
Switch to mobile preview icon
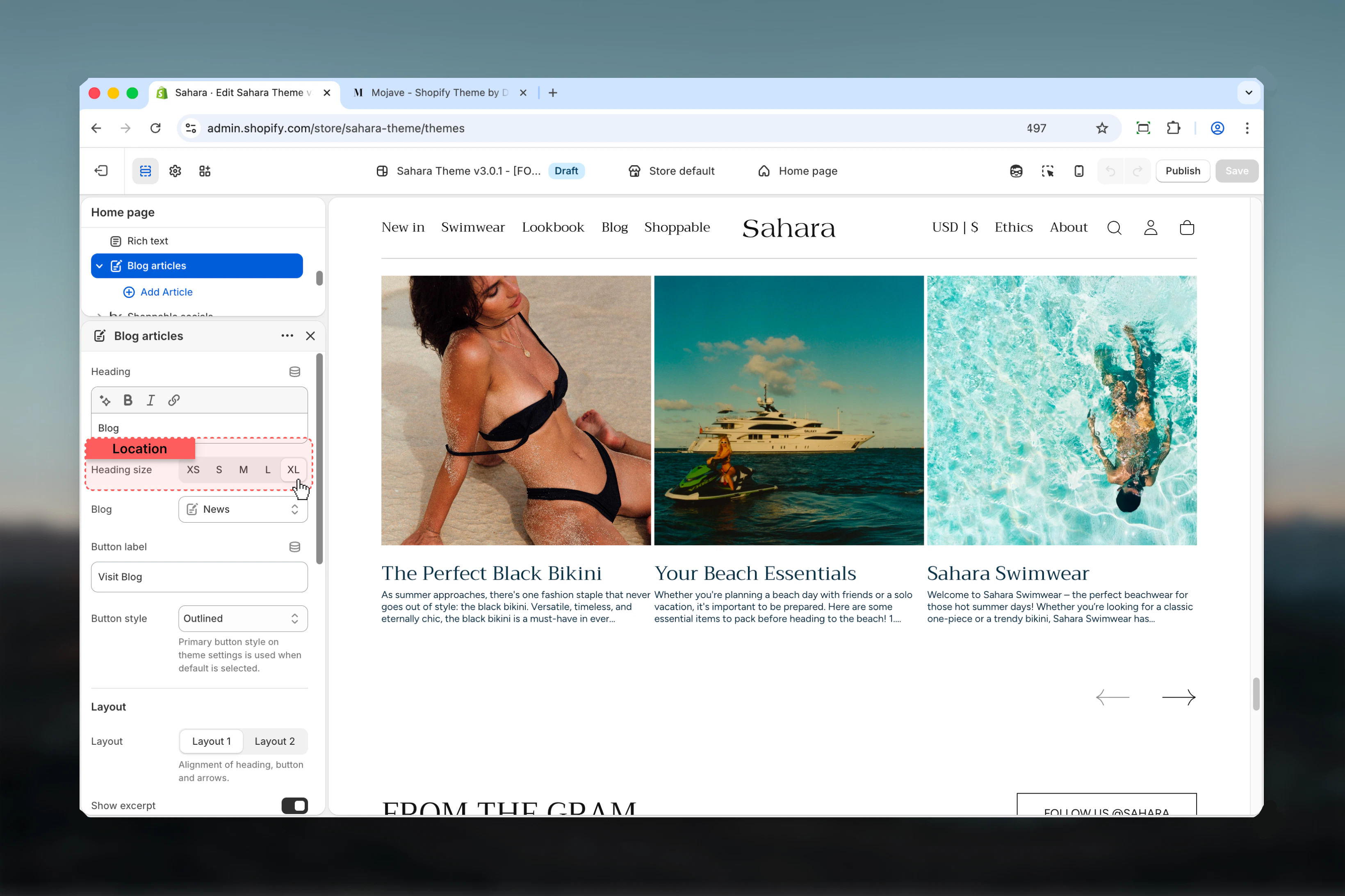(x=1078, y=171)
